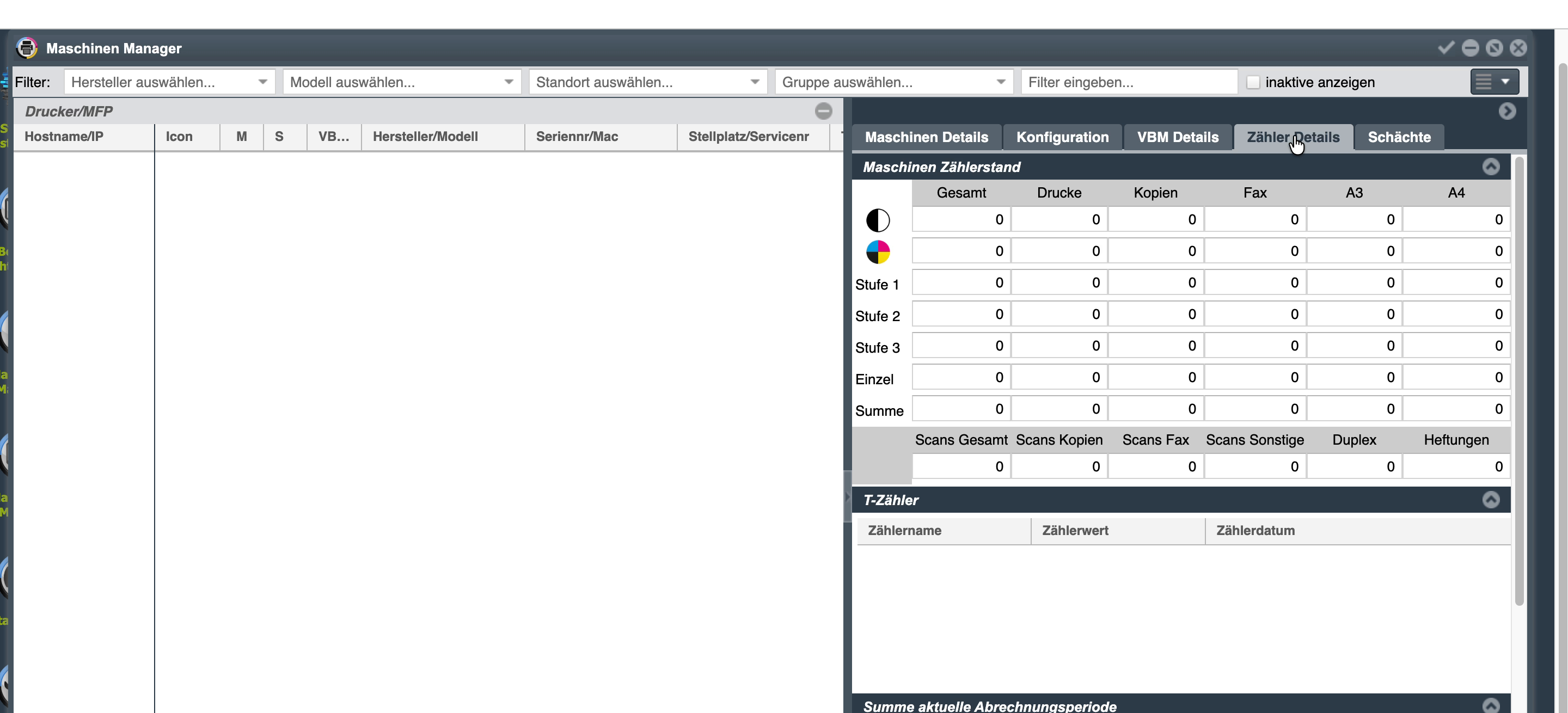Click the black-and-white counter icon
Screen dimensions: 1568x713
pos(878,220)
